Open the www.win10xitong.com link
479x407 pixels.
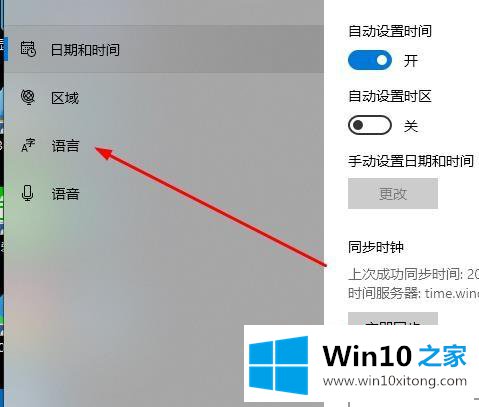[x=395, y=381]
